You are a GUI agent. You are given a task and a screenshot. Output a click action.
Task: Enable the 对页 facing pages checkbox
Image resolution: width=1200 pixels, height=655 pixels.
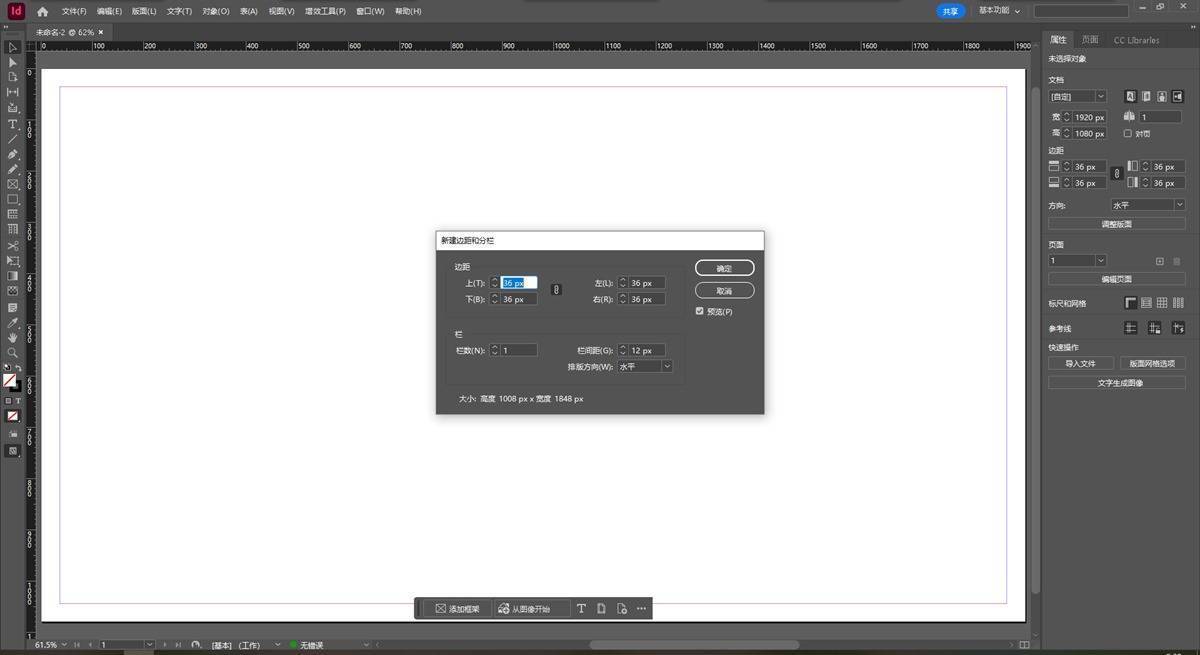point(1128,133)
